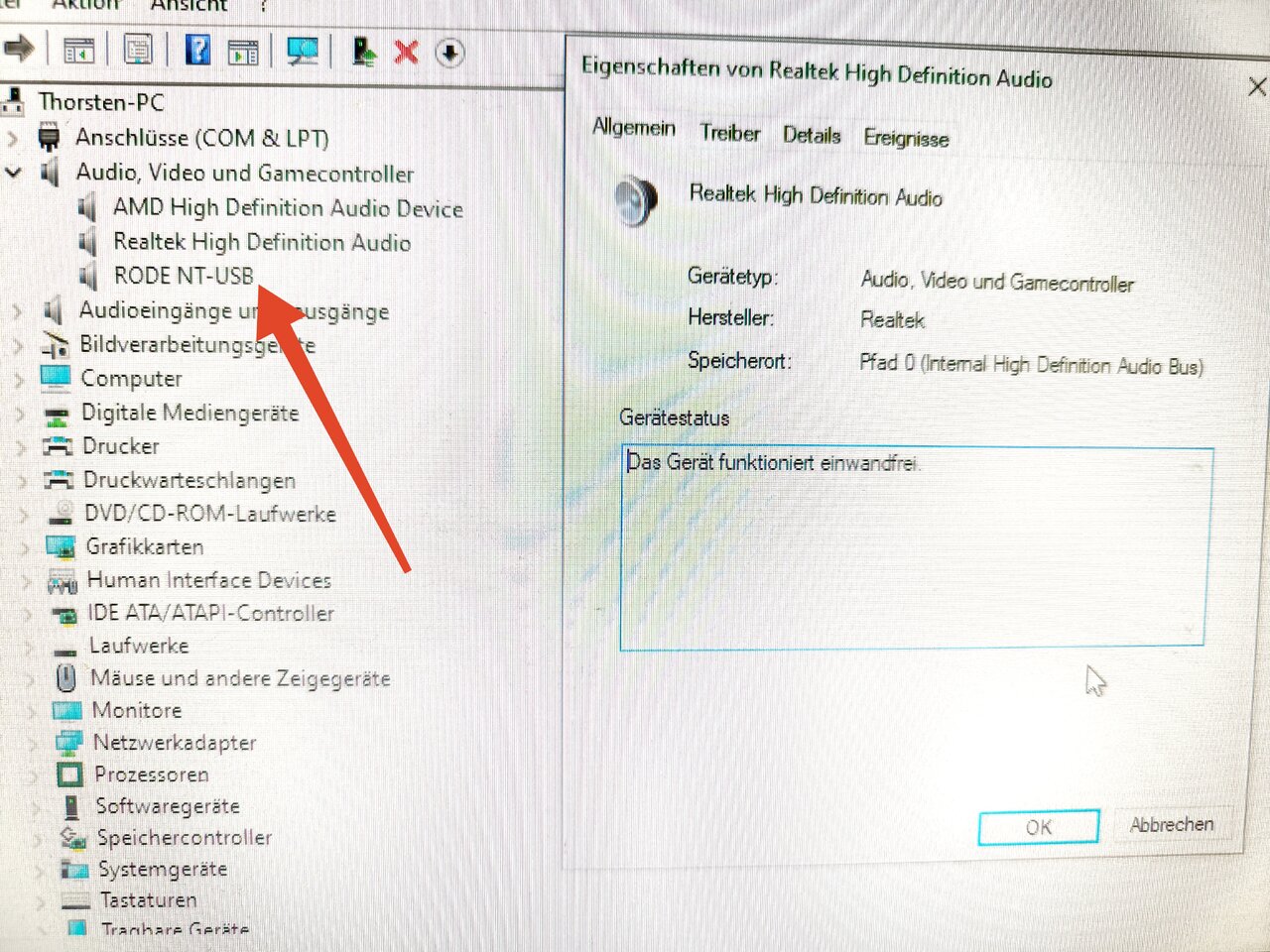Click the port icon beside Anschlüsse (COM & LPT)
This screenshot has width=1270, height=952.
point(50,136)
